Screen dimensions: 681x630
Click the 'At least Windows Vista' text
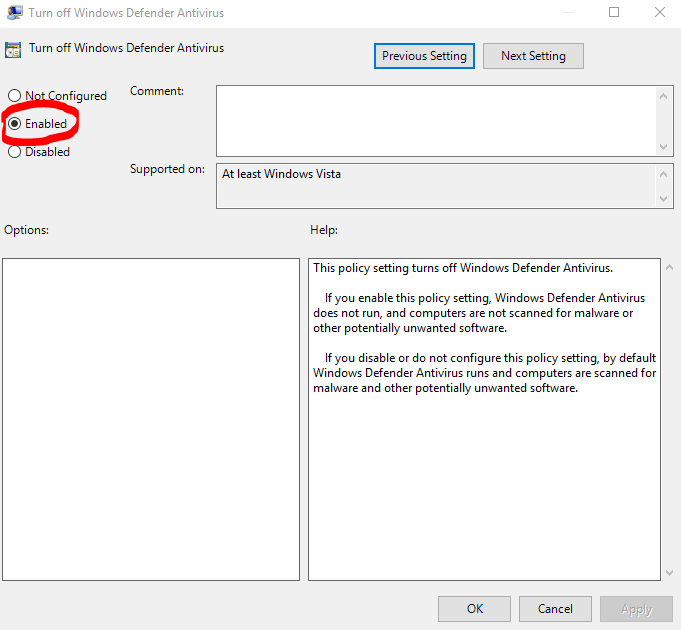tap(281, 174)
